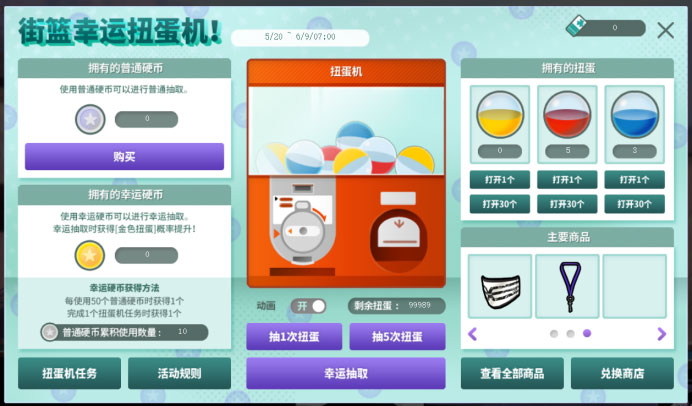Click the 抽5次扭蛋 button
The width and height of the screenshot is (692, 406).
coord(397,337)
